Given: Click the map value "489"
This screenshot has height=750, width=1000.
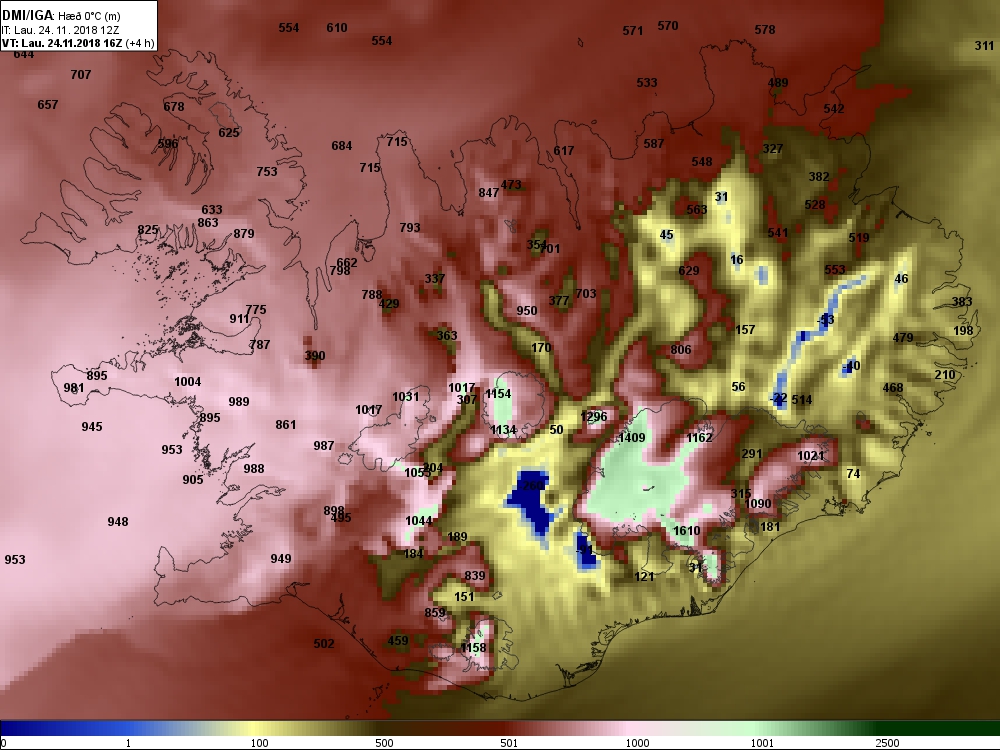Looking at the screenshot, I should click(x=777, y=82).
